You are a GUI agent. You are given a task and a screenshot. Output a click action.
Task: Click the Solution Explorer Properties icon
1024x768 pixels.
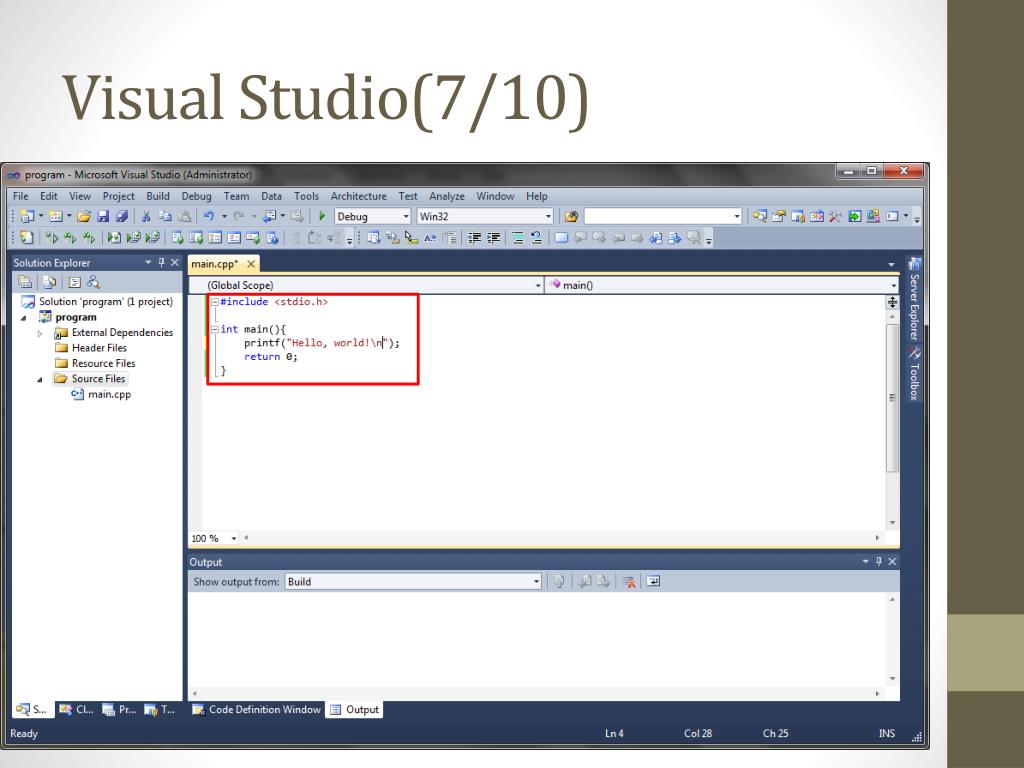pos(25,282)
